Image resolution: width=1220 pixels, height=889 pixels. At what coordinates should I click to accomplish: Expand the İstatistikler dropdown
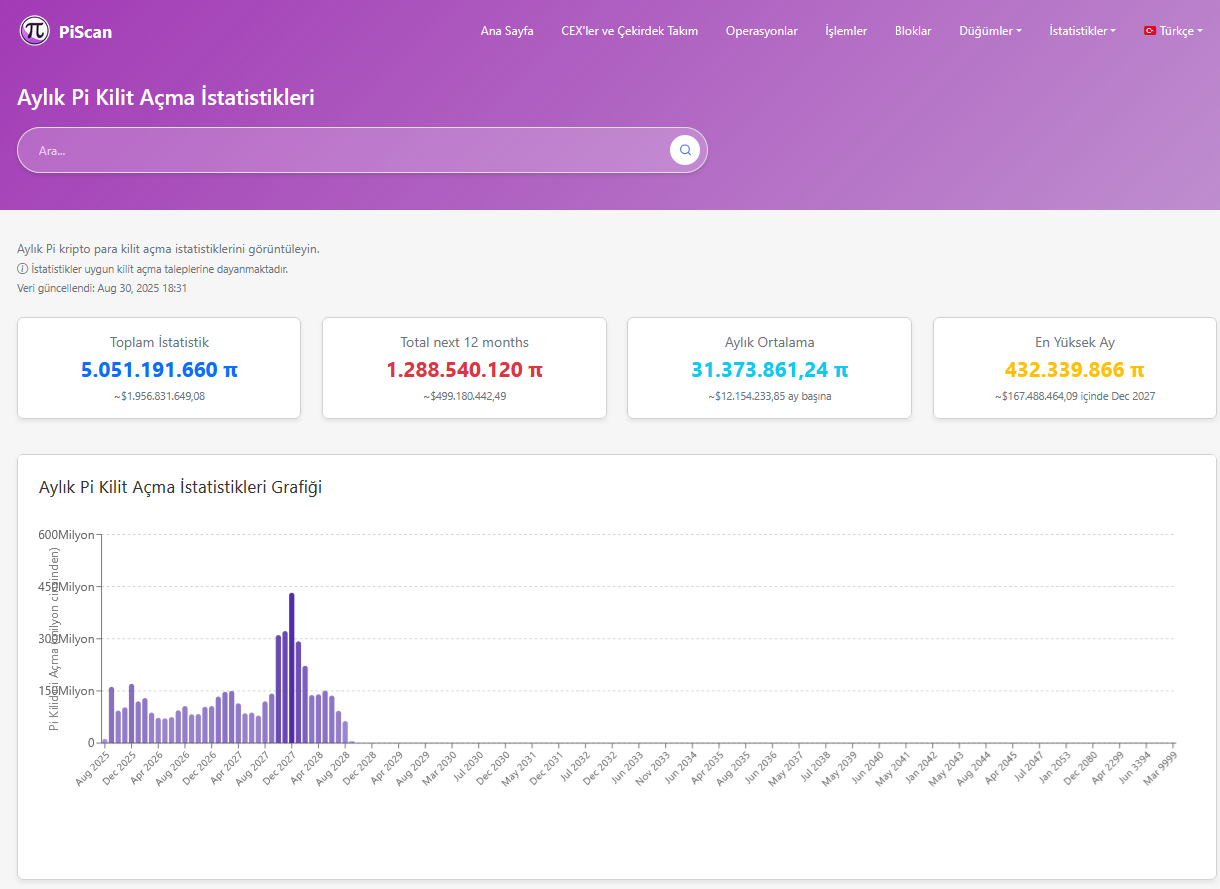pyautogui.click(x=1081, y=31)
